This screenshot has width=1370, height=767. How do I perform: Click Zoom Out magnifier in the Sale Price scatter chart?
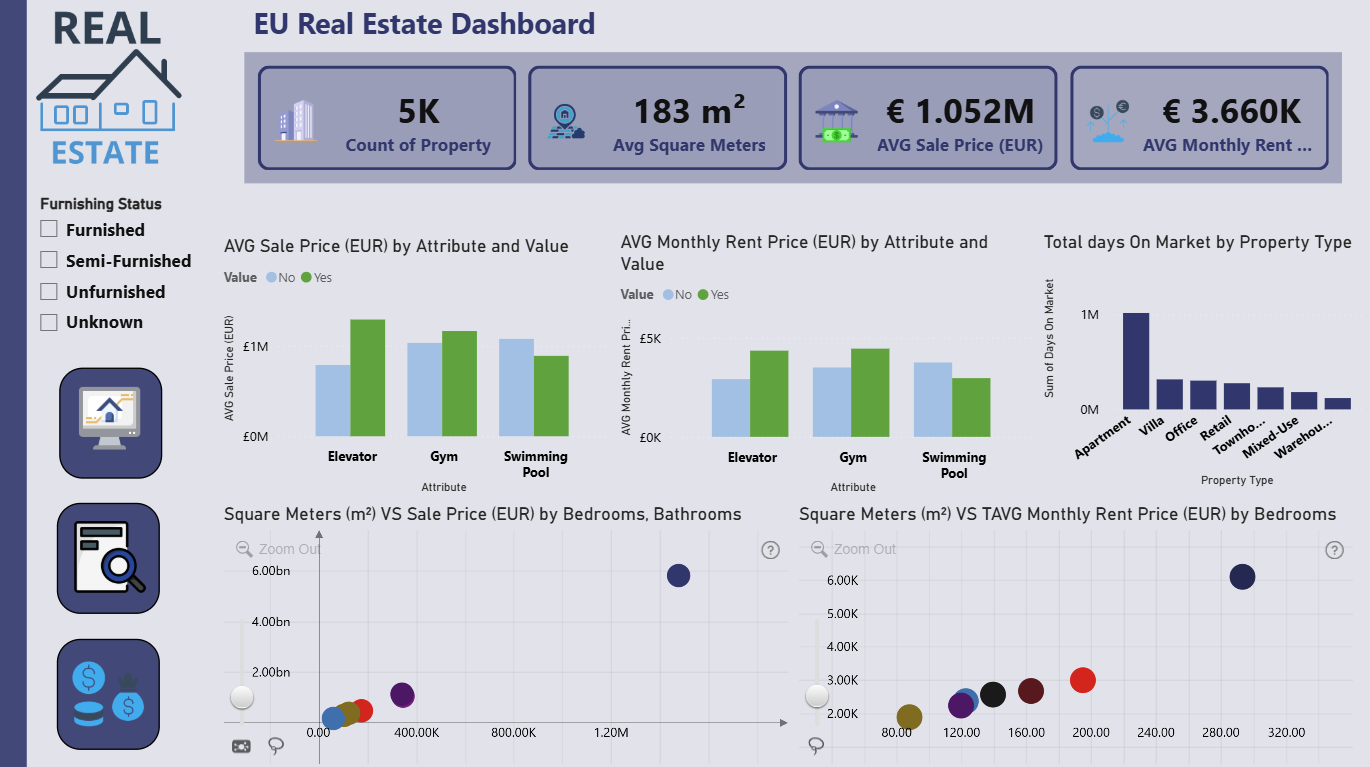click(x=244, y=549)
